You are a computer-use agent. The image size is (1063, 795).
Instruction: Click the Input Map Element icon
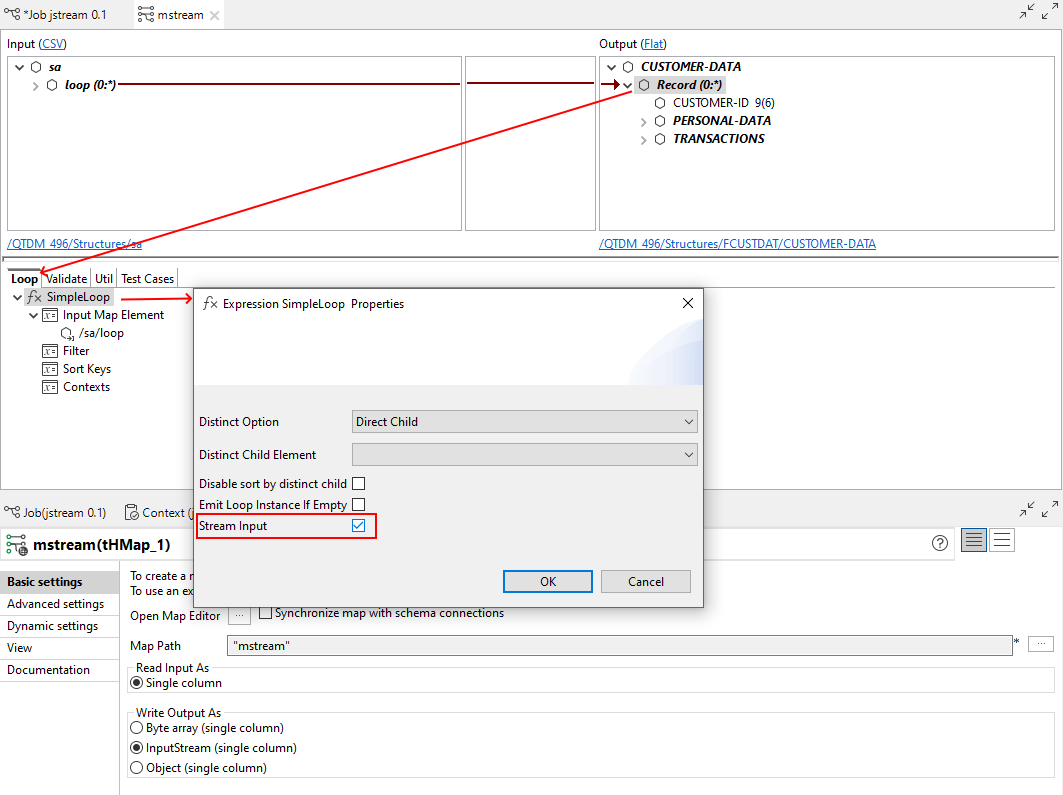point(48,314)
